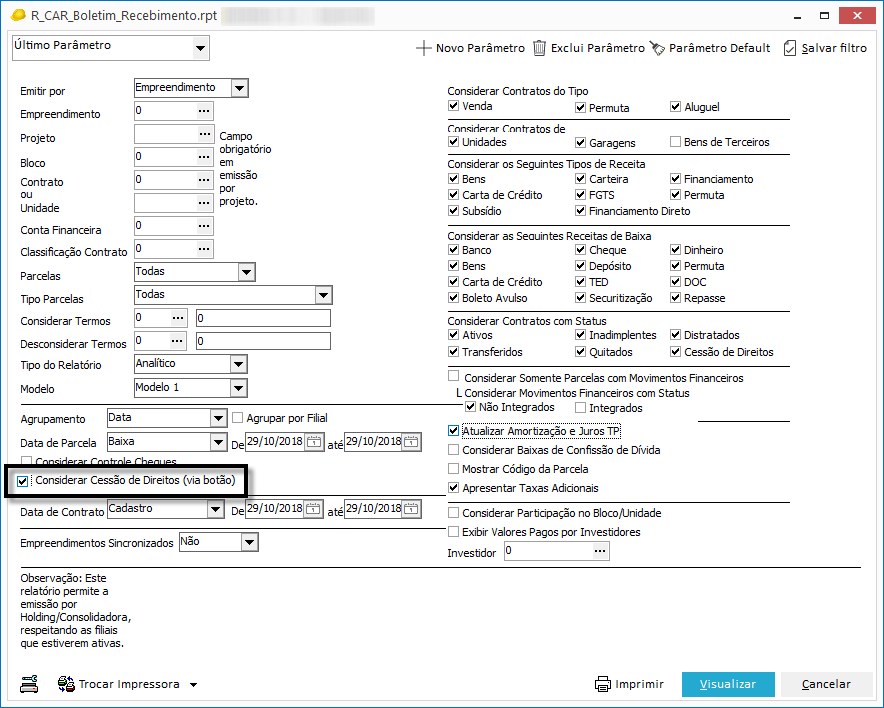
Task: Click the Salvar filtro clipboard icon
Action: (790, 48)
